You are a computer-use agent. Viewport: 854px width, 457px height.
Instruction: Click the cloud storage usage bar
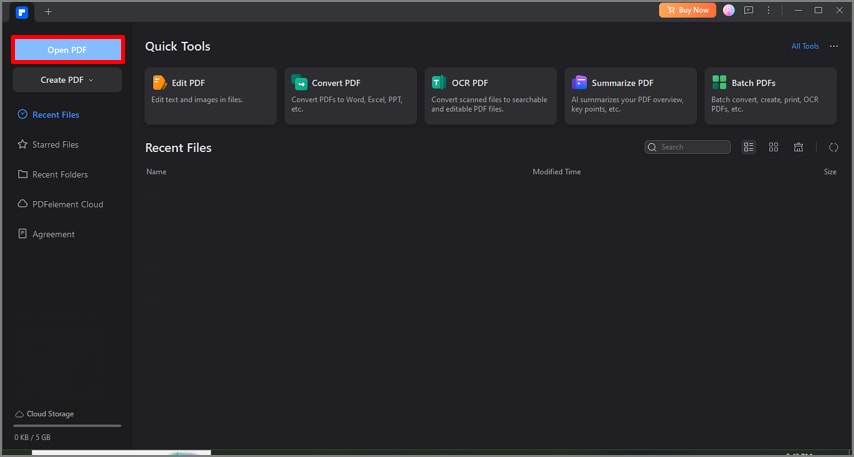(x=68, y=425)
